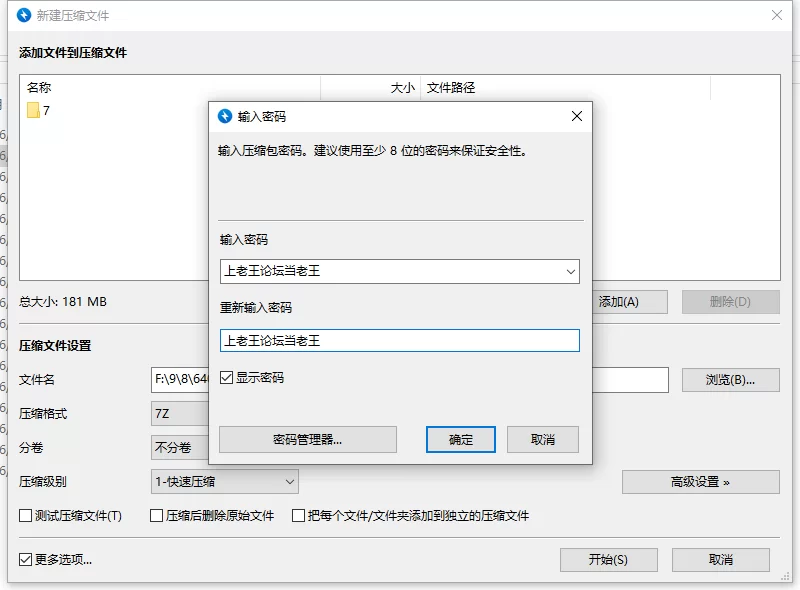Toggle add each file to separate archive

pos(298,516)
